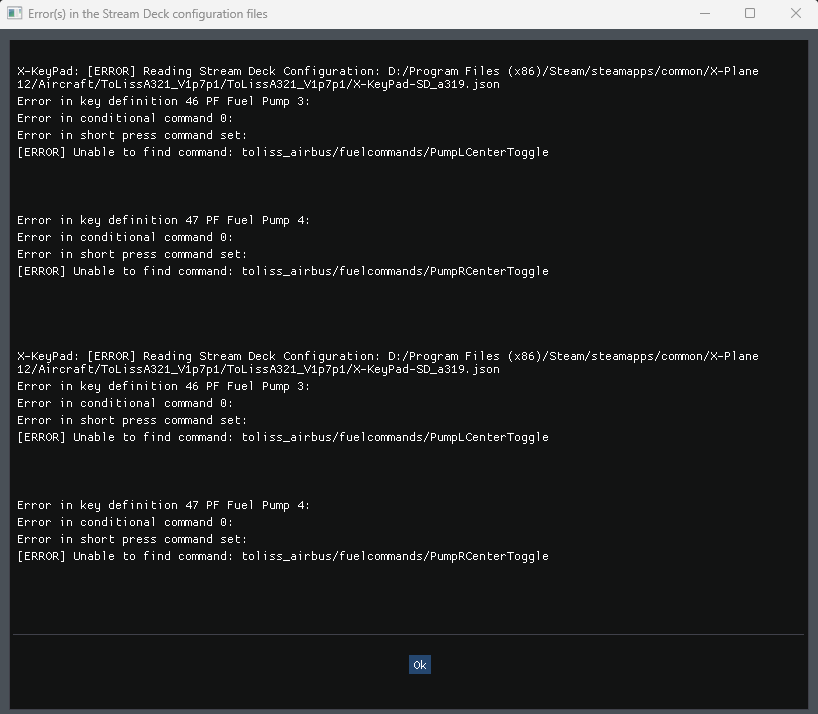The width and height of the screenshot is (818, 714).
Task: Minimize the error dialog window
Action: tap(705, 14)
